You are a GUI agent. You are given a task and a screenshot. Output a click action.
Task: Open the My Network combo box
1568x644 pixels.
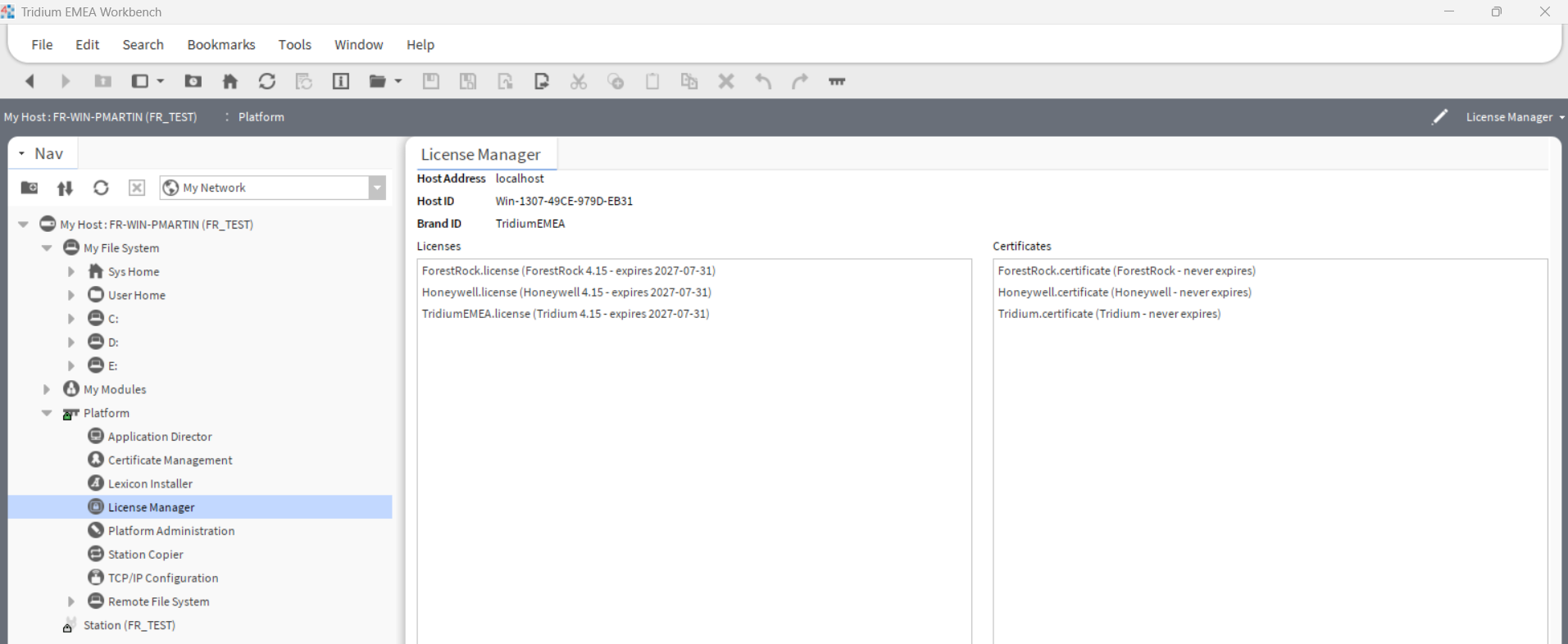coord(273,188)
